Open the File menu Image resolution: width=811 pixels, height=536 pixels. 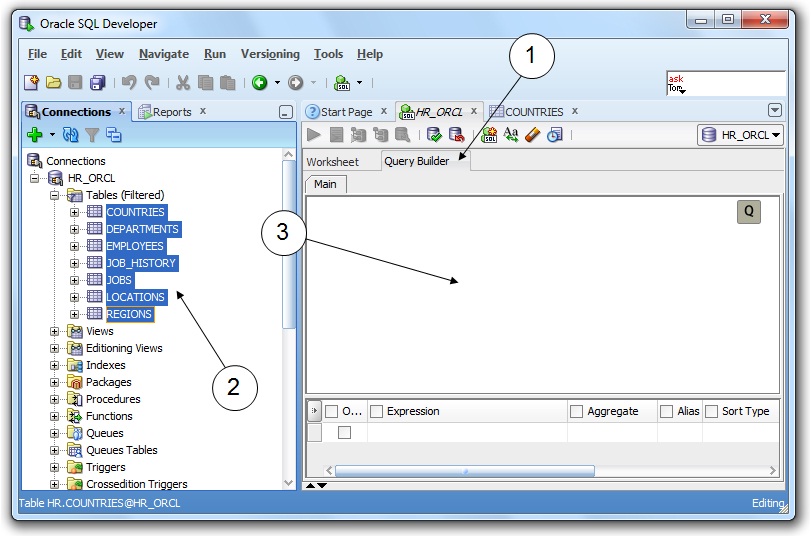(x=37, y=54)
